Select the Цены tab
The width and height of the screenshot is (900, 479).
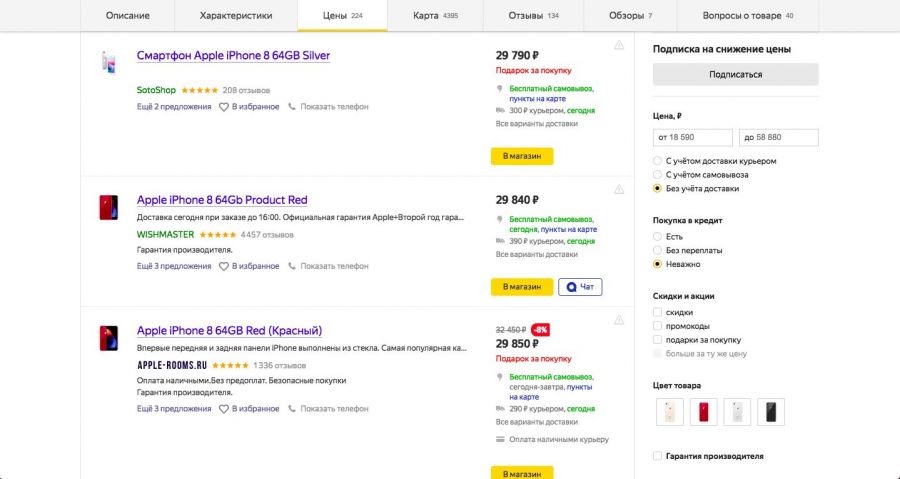pyautogui.click(x=343, y=15)
